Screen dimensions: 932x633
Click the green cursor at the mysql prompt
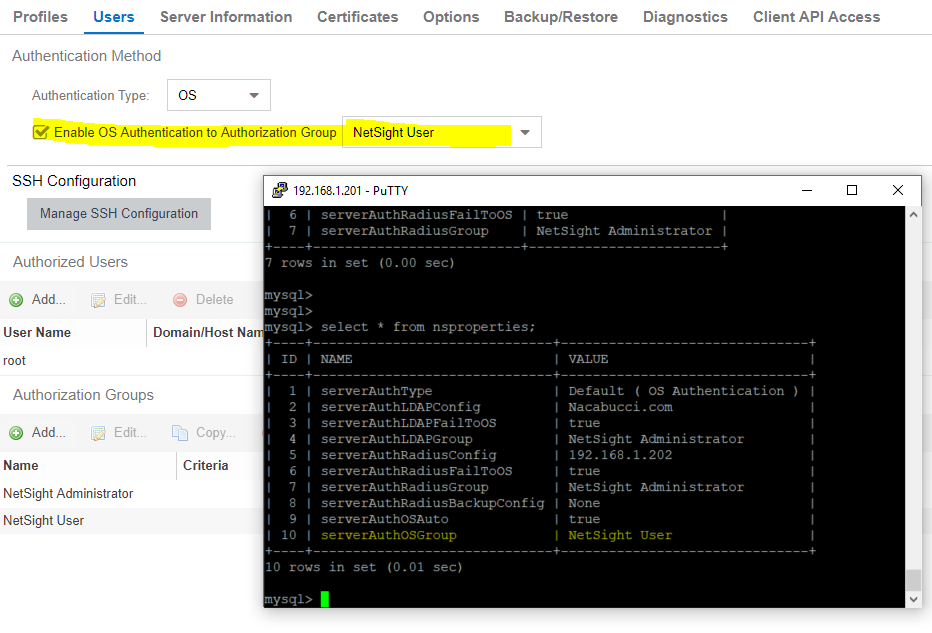[x=325, y=599]
